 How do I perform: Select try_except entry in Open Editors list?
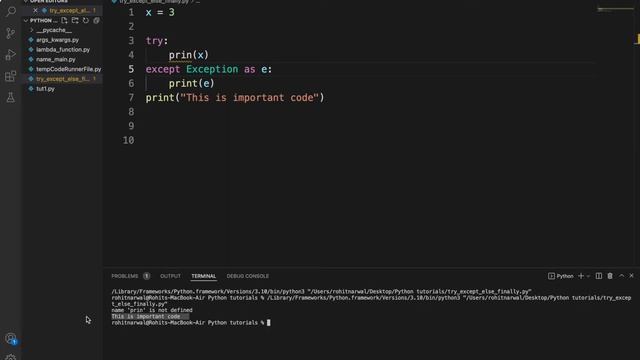pos(69,11)
